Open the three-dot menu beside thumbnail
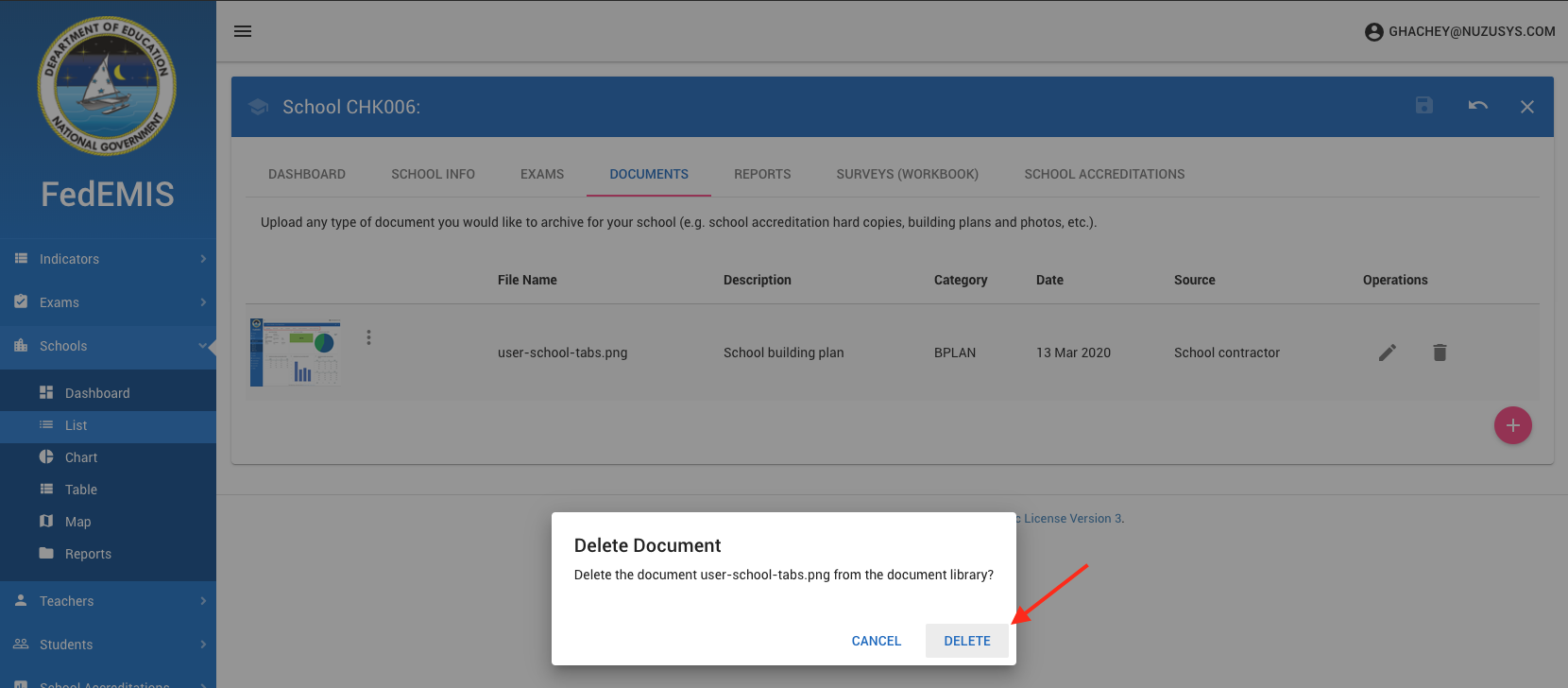 click(x=368, y=337)
